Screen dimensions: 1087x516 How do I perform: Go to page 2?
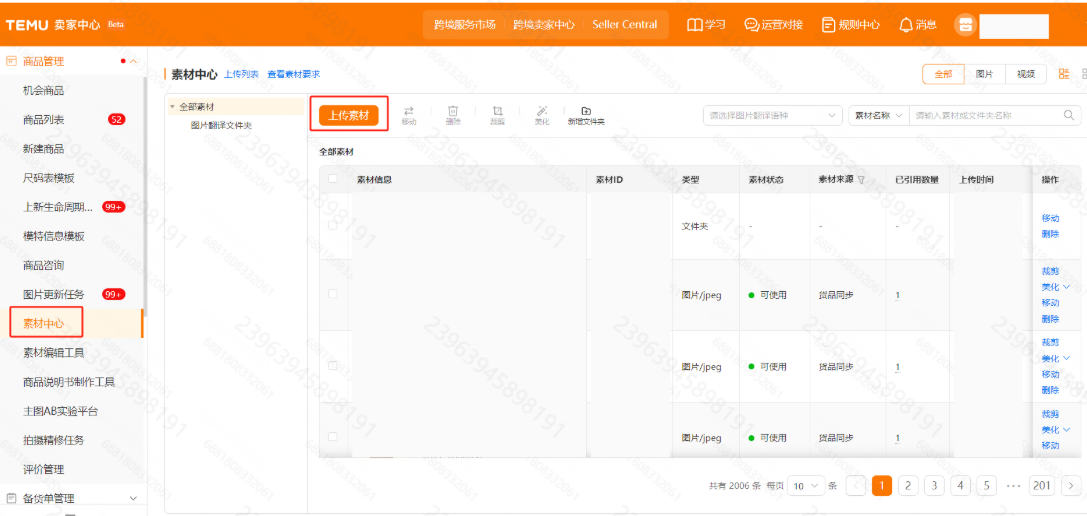tap(908, 485)
